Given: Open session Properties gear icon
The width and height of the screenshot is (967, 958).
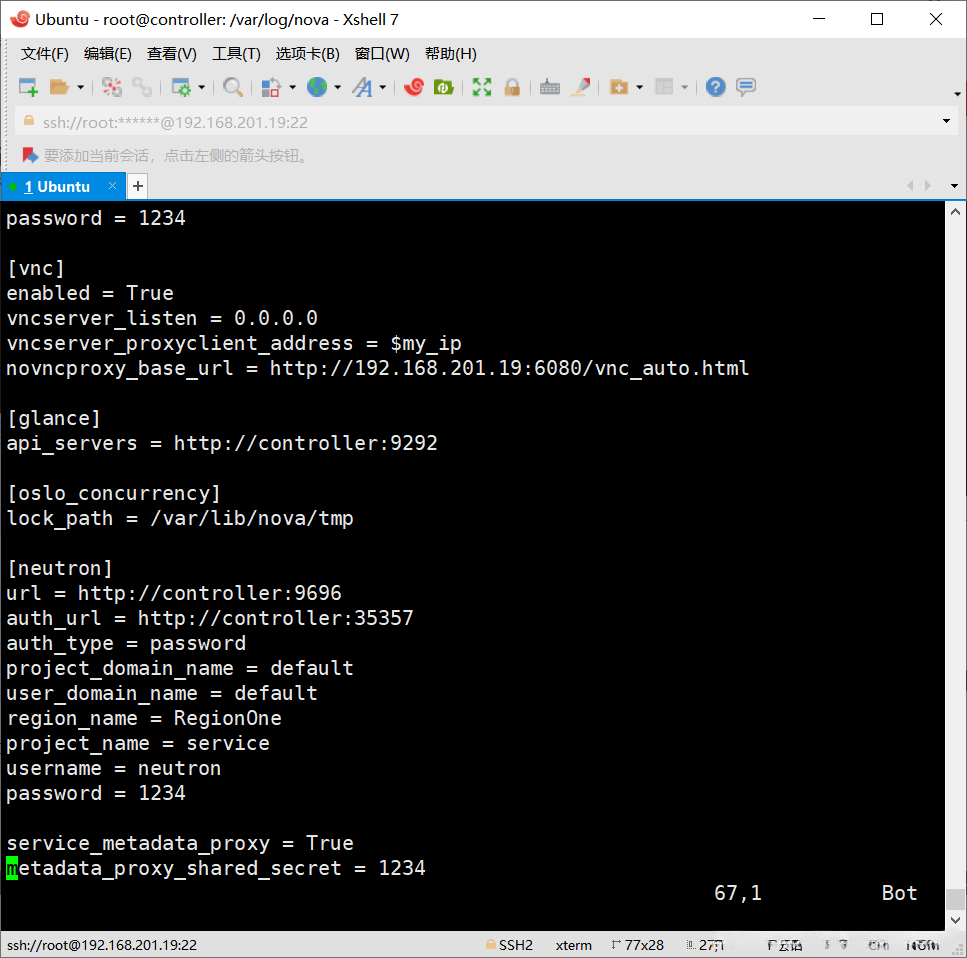Looking at the screenshot, I should (x=181, y=87).
